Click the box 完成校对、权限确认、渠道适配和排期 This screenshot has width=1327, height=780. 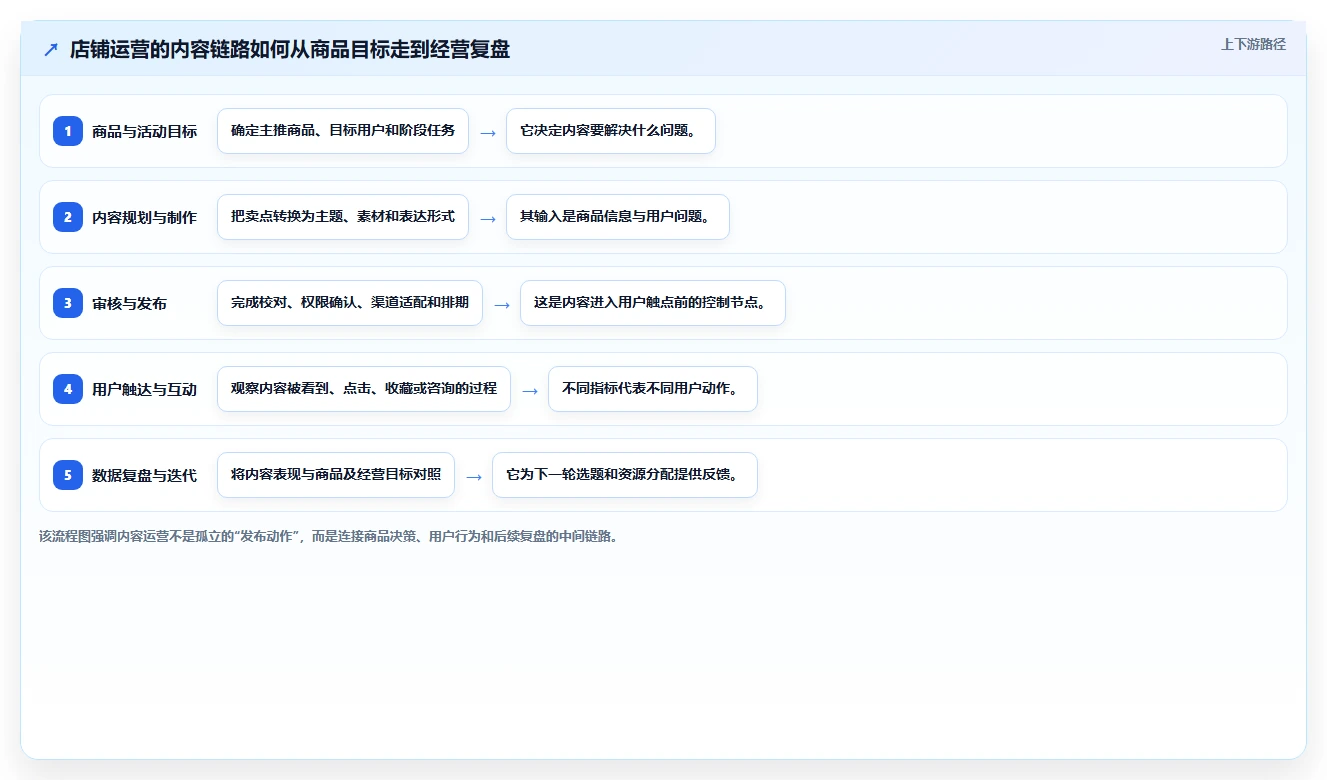pyautogui.click(x=350, y=303)
